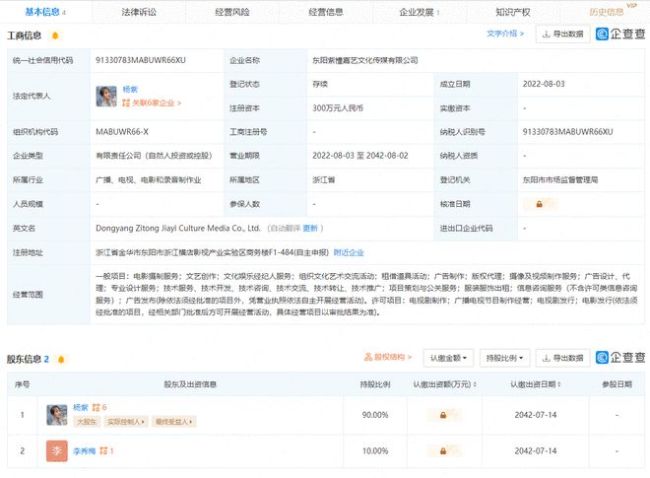Switch to the 法律诉讼 tab

pos(138,12)
